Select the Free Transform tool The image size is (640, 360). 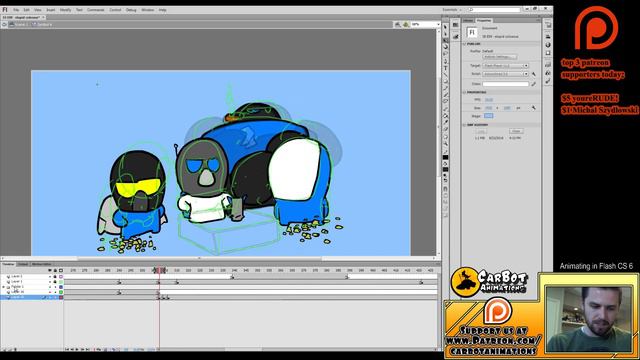[x=445, y=40]
